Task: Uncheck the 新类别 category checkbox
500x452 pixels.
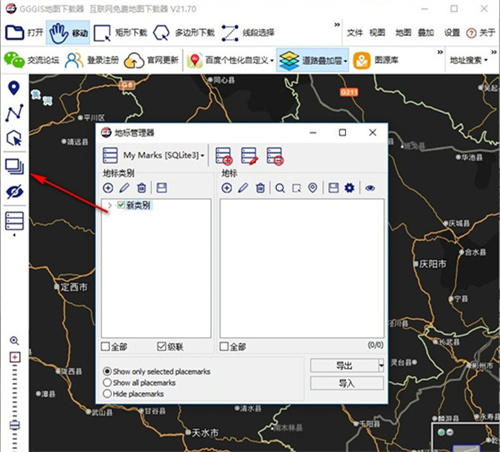Action: 121,205
